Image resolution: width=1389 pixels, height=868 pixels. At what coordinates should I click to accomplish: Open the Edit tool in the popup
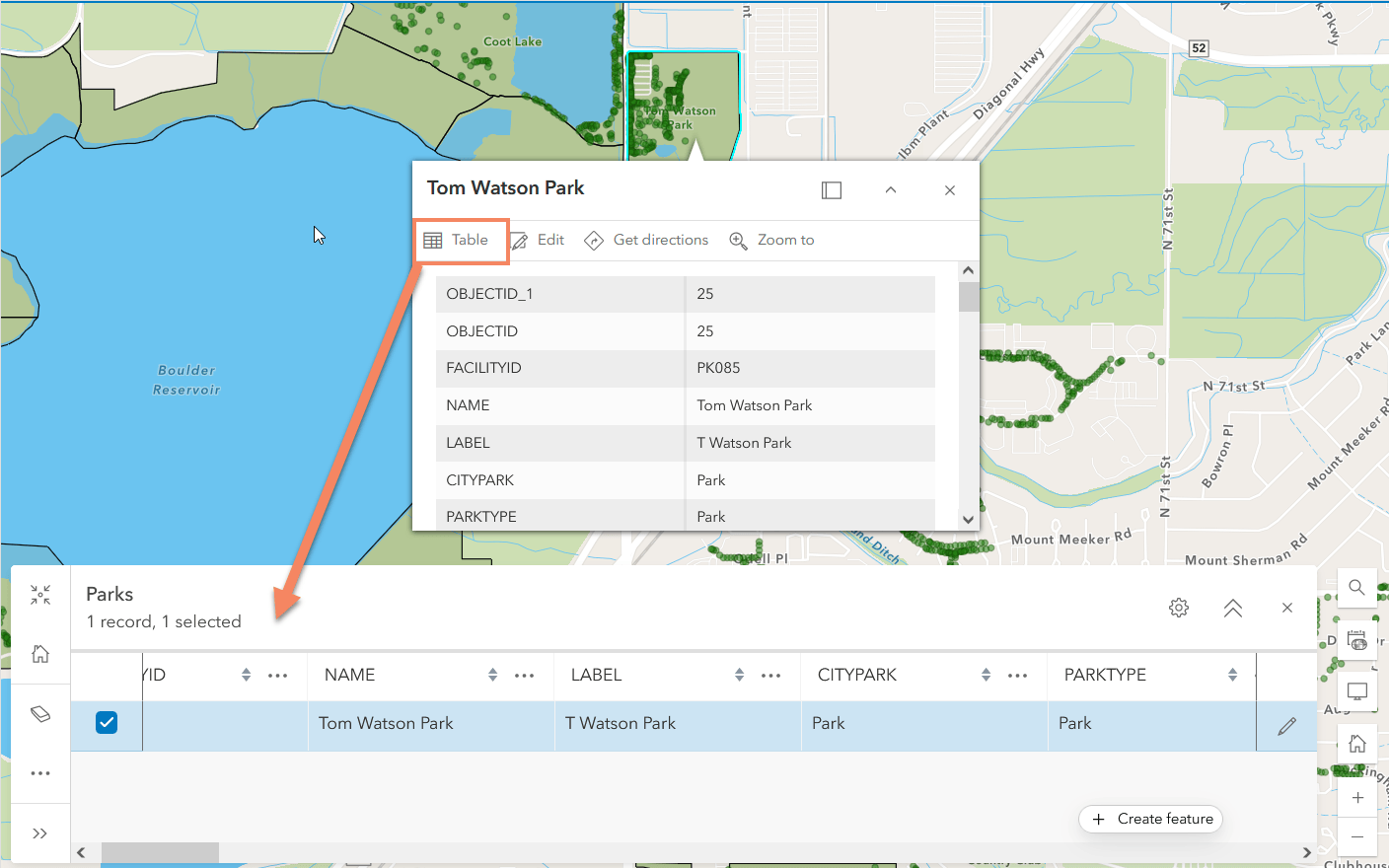(x=539, y=240)
